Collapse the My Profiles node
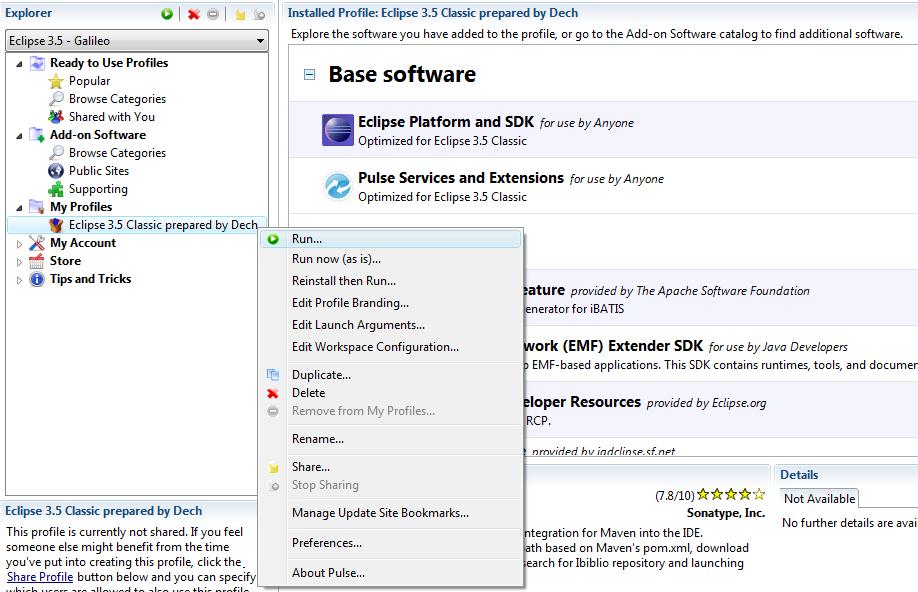This screenshot has height=592, width=918. tap(19, 208)
